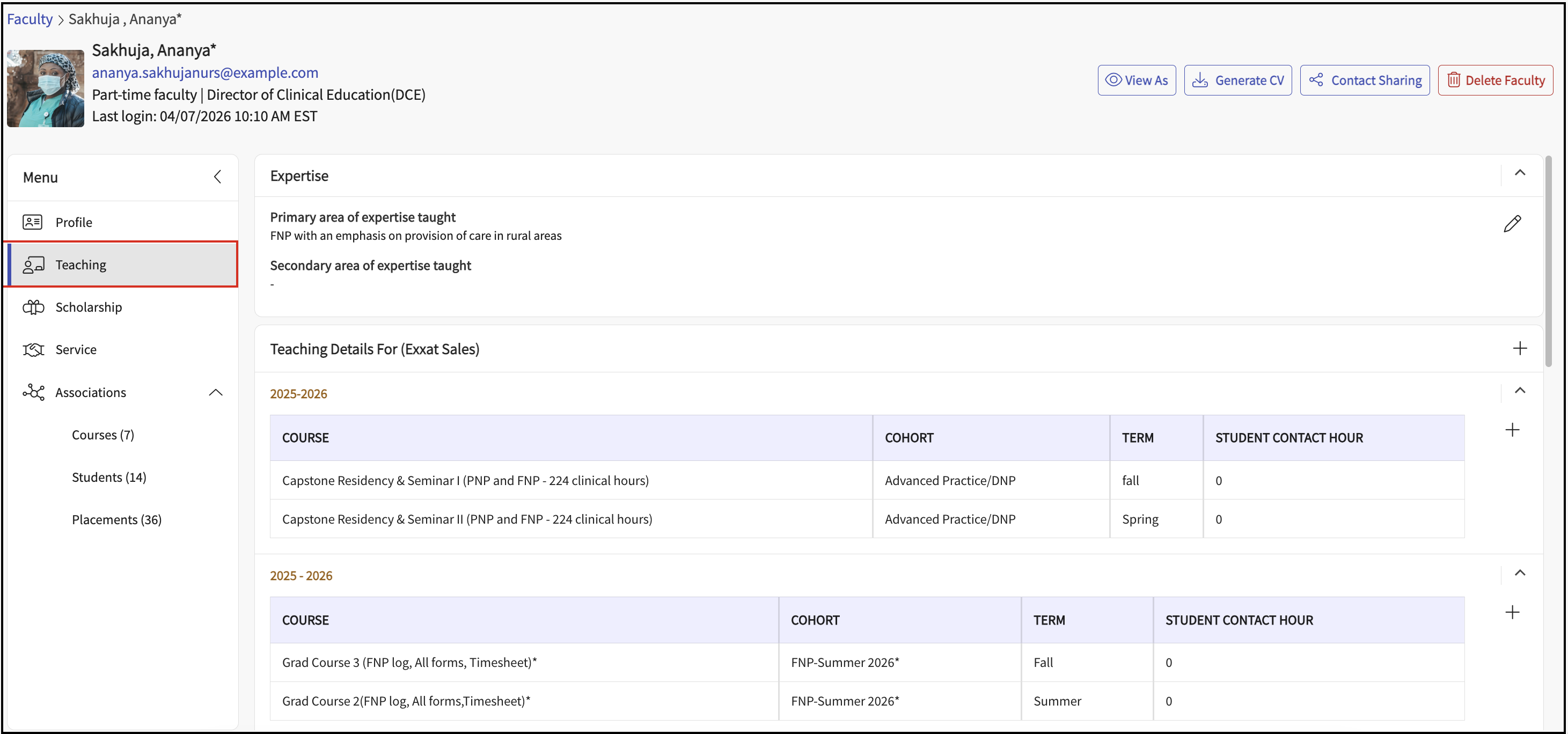
Task: Click the Delete Faculty button
Action: [x=1495, y=80]
